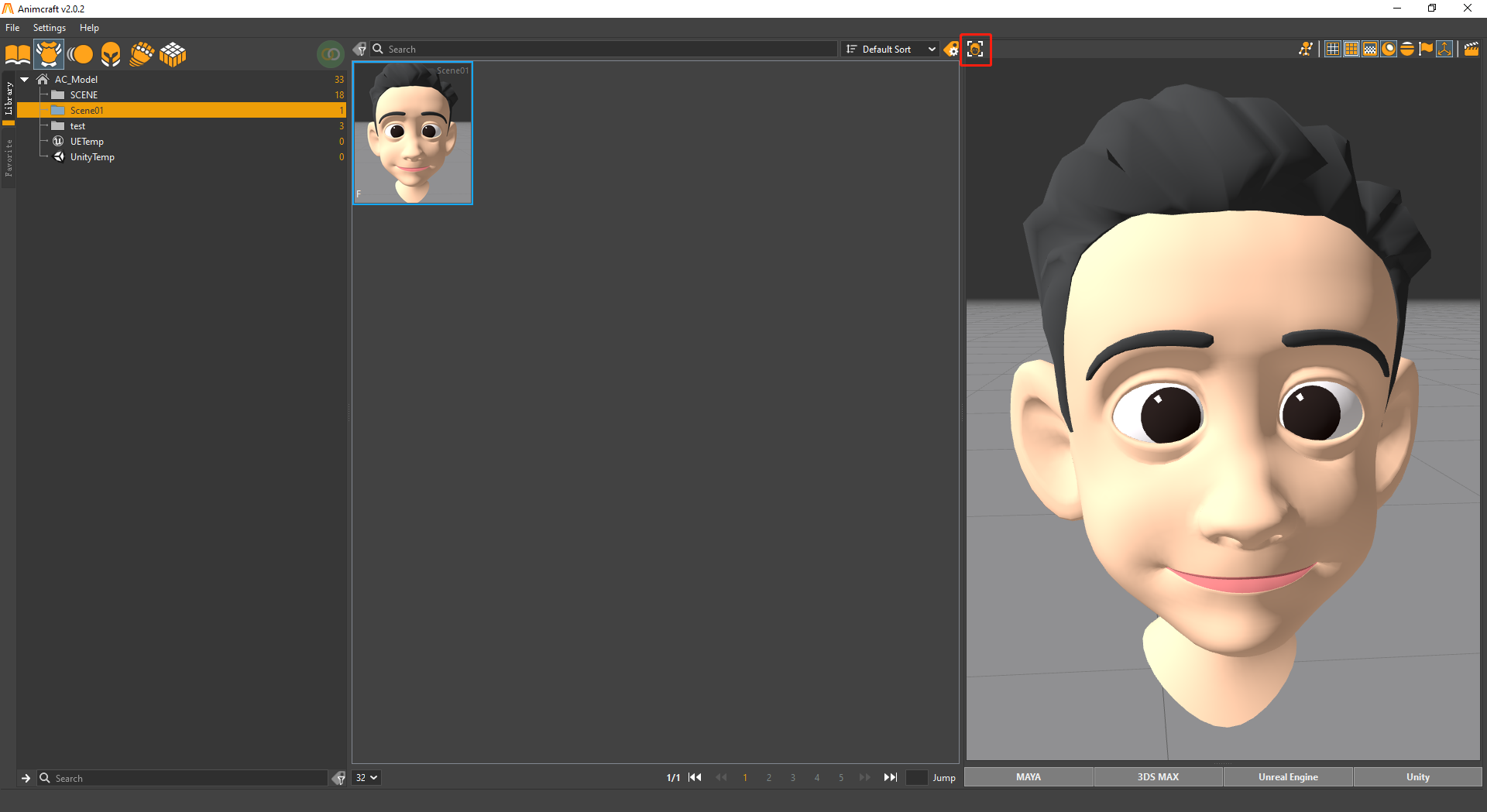Image resolution: width=1487 pixels, height=812 pixels.
Task: Select the cube category icon
Action: pyautogui.click(x=173, y=54)
